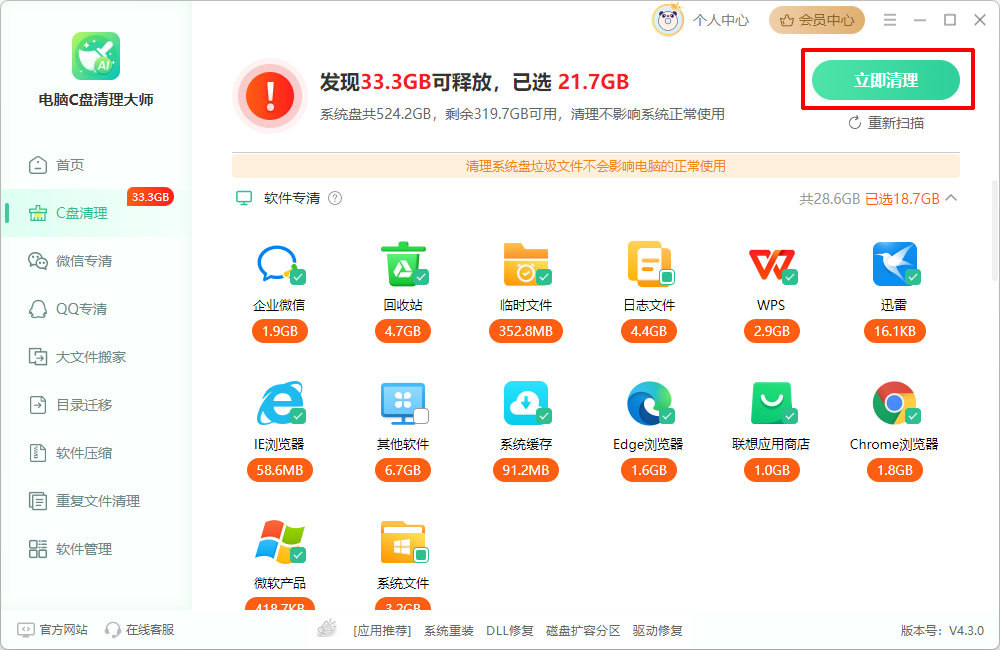The image size is (1000, 650).
Task: Toggle the 系统文件 partial checkbox
Action: pyautogui.click(x=421, y=556)
